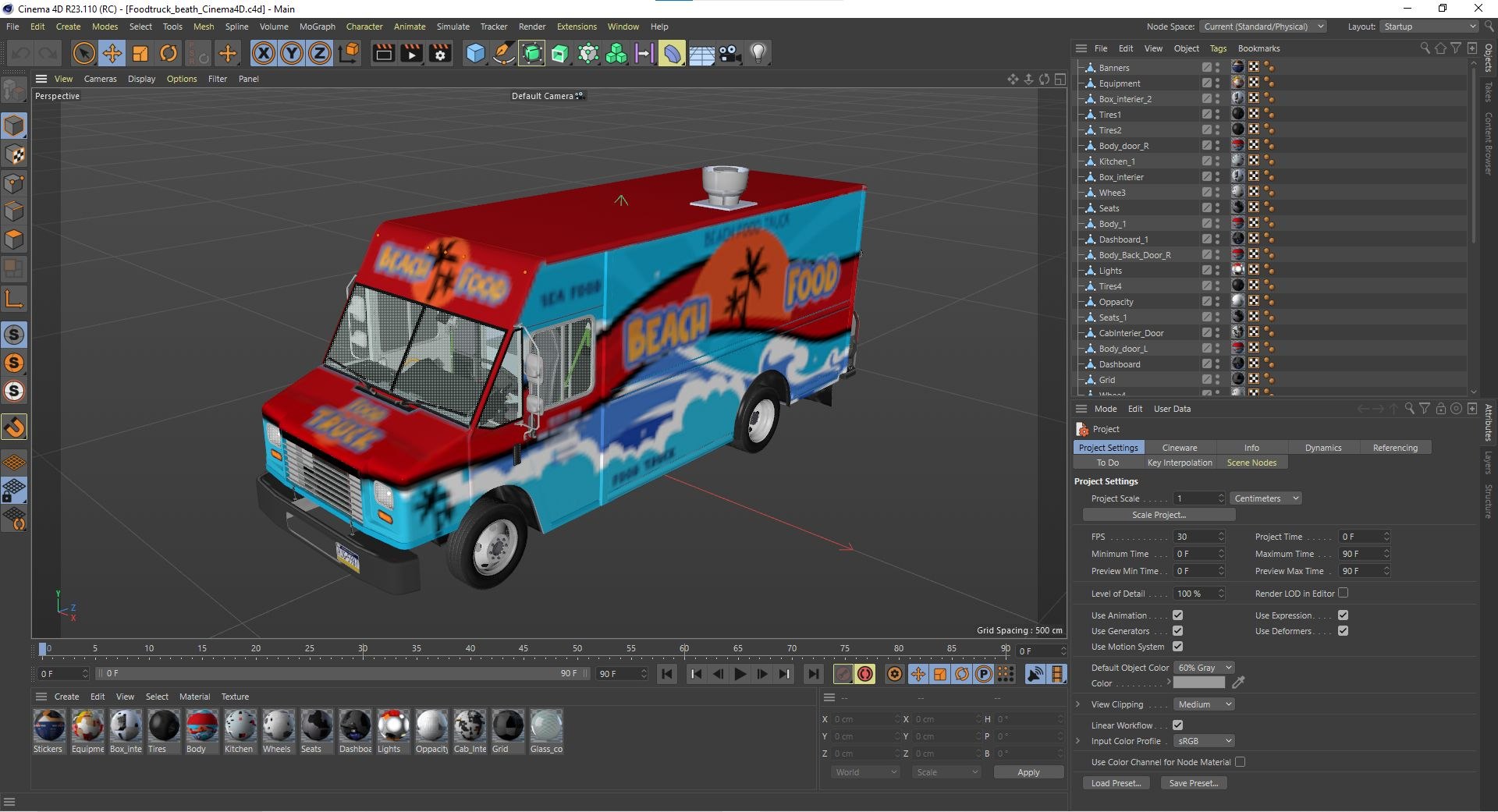This screenshot has height=812, width=1498.
Task: Click the Apply button in coordinates panel
Action: [1028, 772]
